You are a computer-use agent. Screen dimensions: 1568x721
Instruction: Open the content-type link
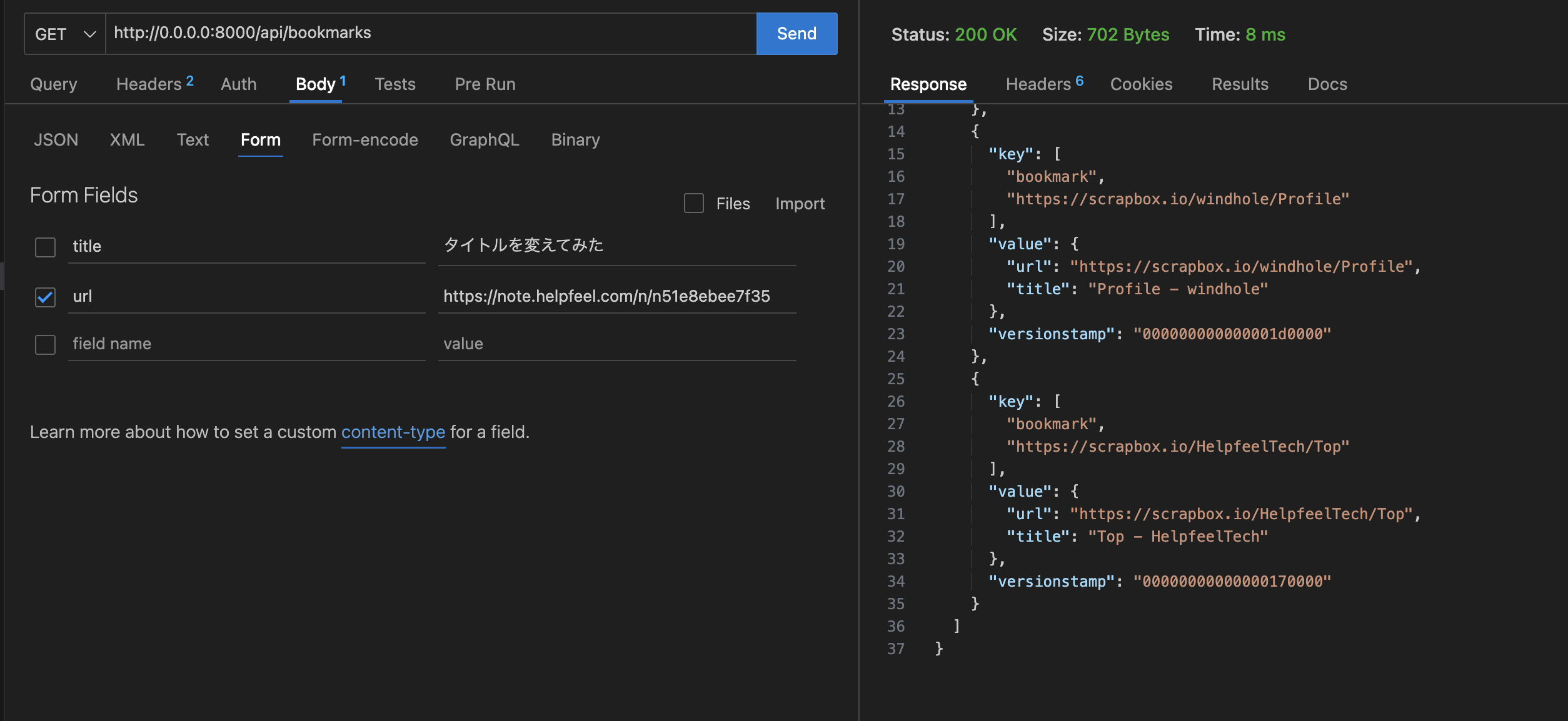point(393,432)
